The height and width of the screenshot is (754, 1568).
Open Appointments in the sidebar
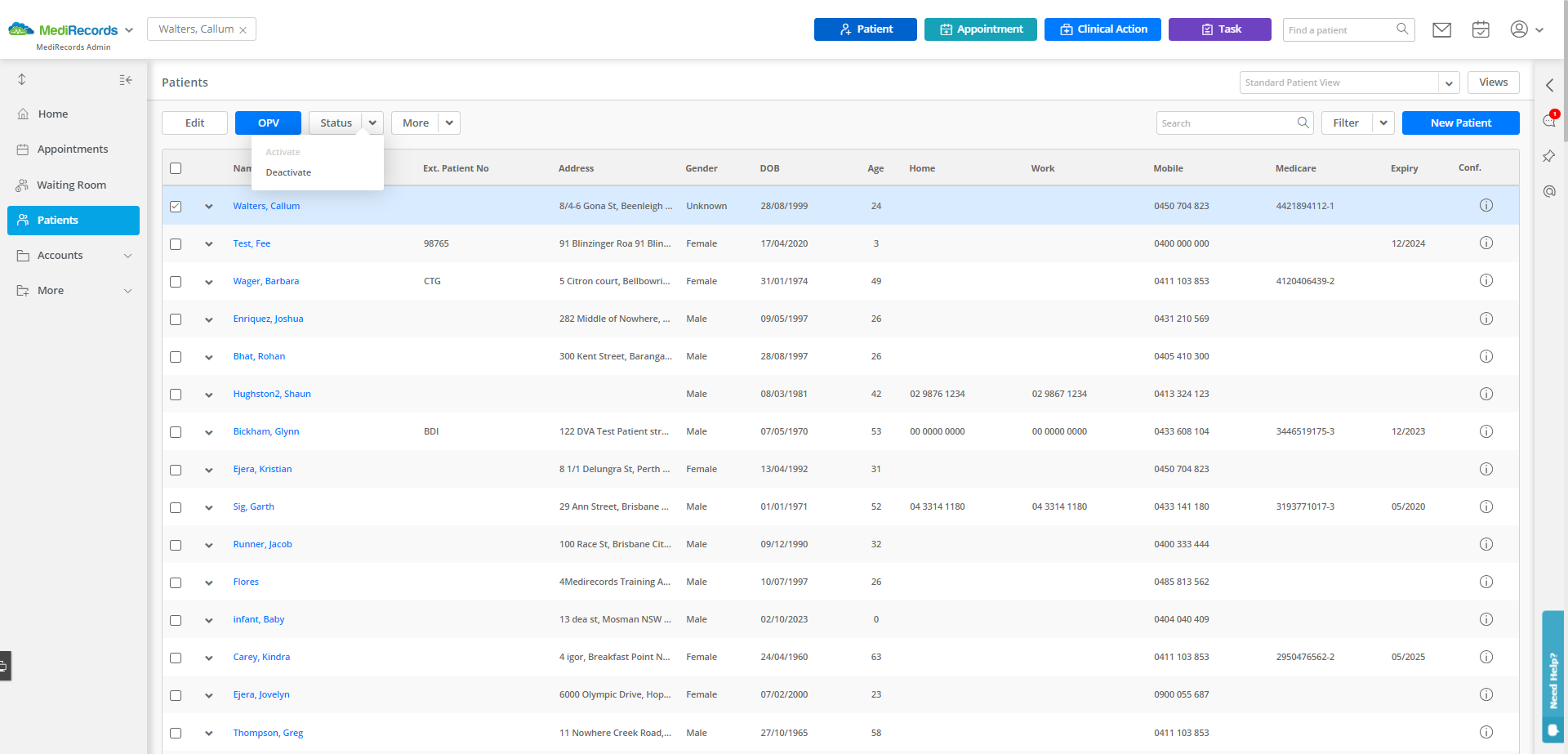click(x=73, y=149)
